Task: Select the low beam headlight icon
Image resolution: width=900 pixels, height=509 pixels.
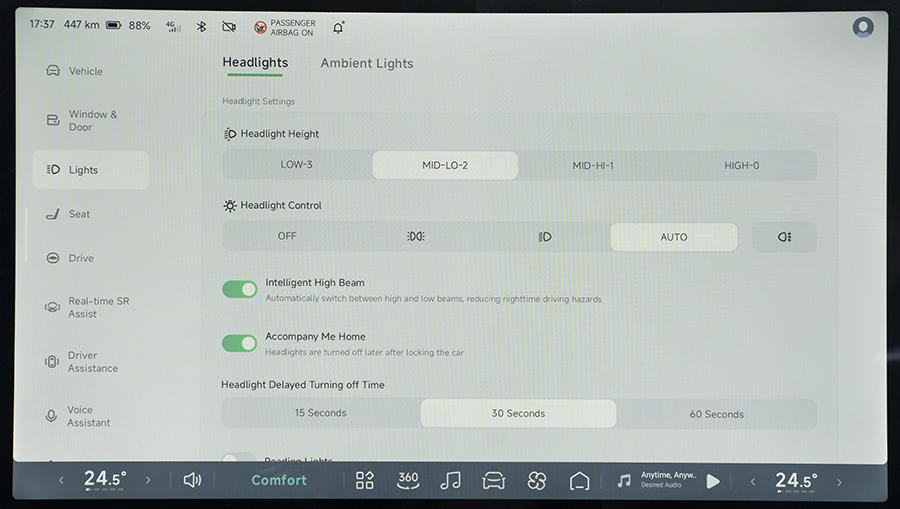Action: click(545, 237)
